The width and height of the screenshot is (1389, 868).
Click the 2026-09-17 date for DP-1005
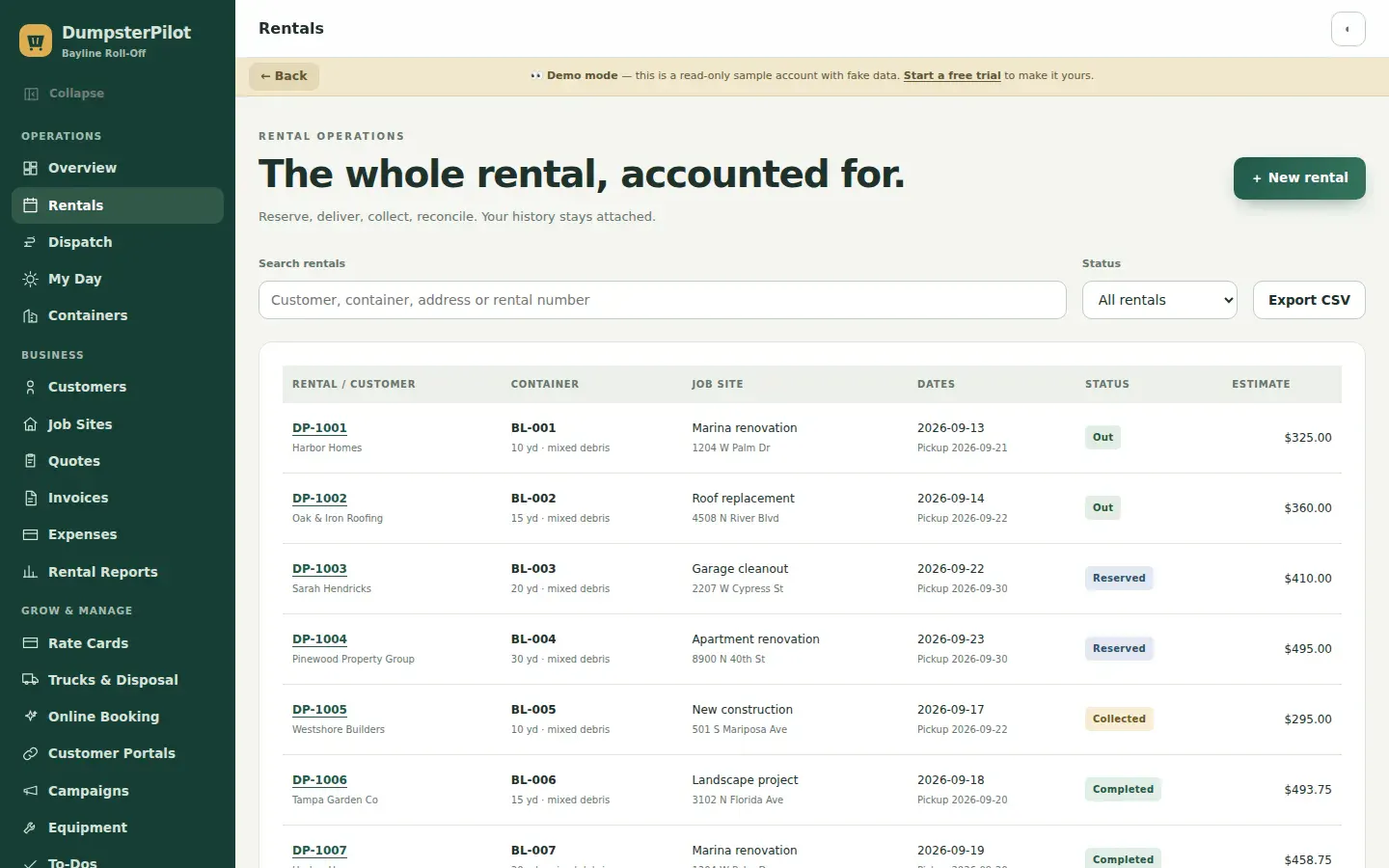click(x=950, y=710)
